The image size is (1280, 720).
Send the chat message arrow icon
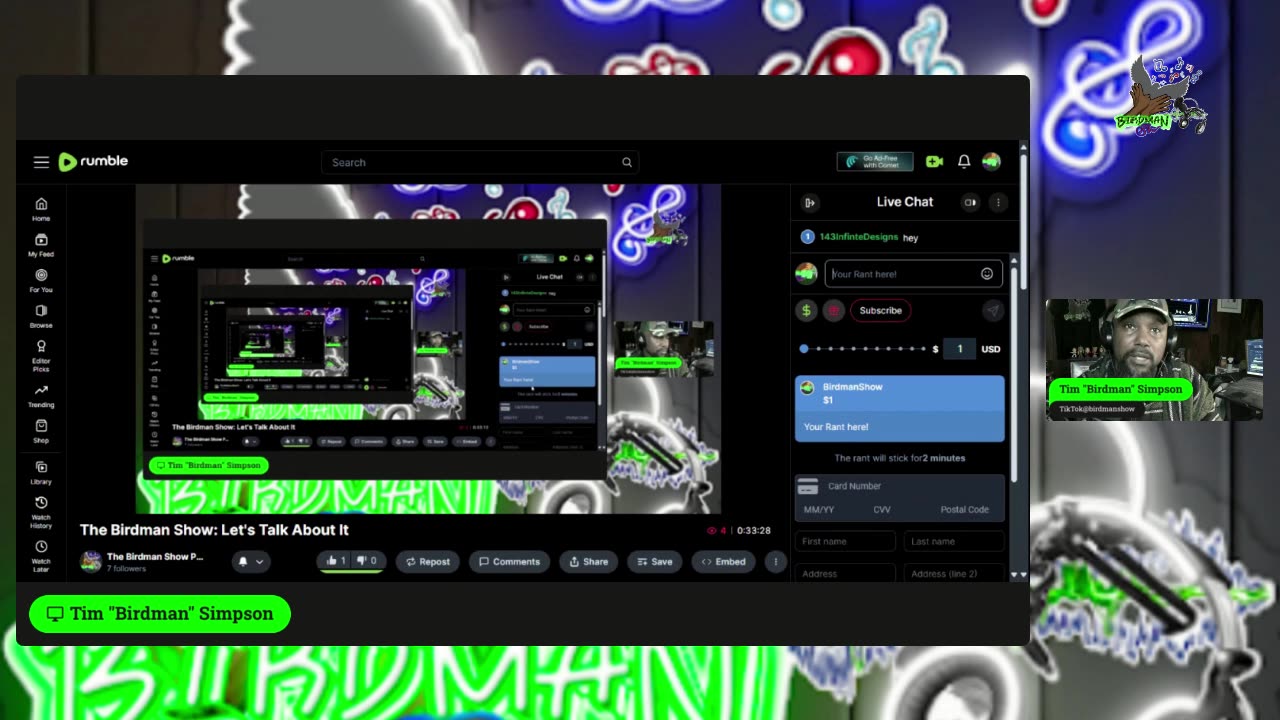coord(992,311)
